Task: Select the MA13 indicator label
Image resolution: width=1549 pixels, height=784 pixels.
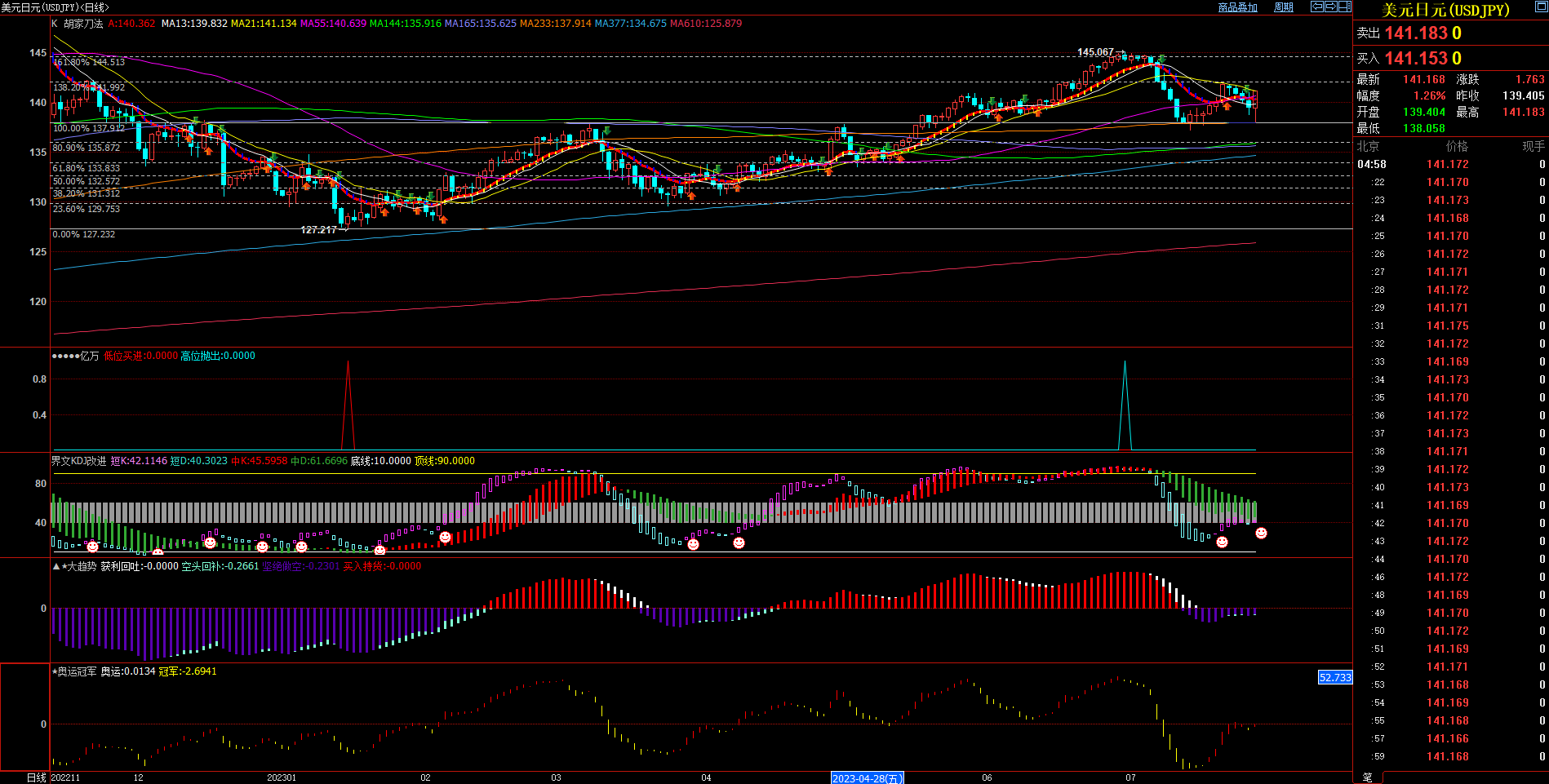Action: [x=194, y=24]
